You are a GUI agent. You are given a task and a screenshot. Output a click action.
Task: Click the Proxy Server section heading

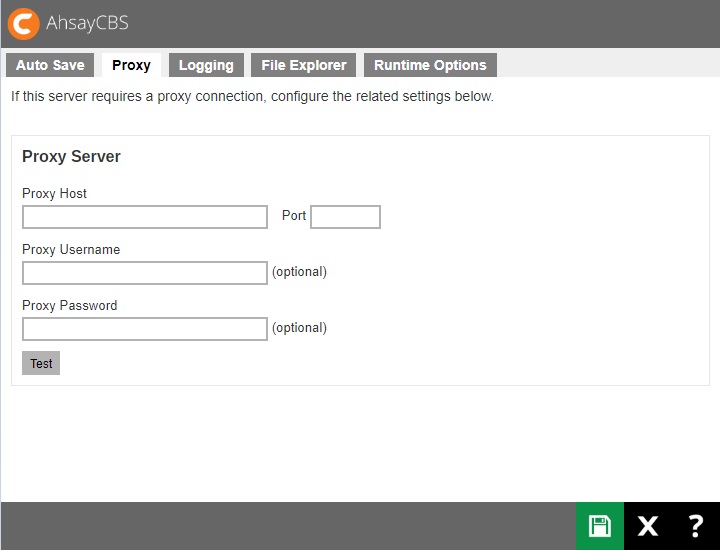tap(71, 157)
